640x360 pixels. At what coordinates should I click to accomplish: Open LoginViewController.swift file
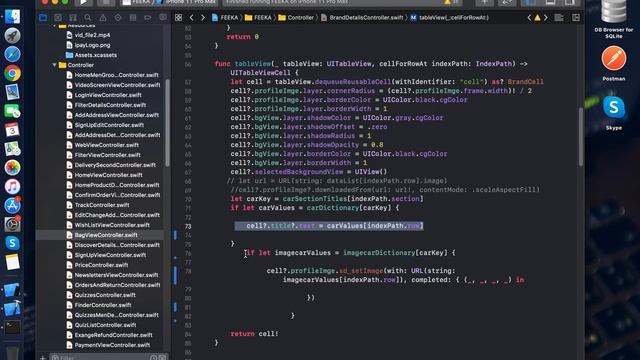point(108,95)
